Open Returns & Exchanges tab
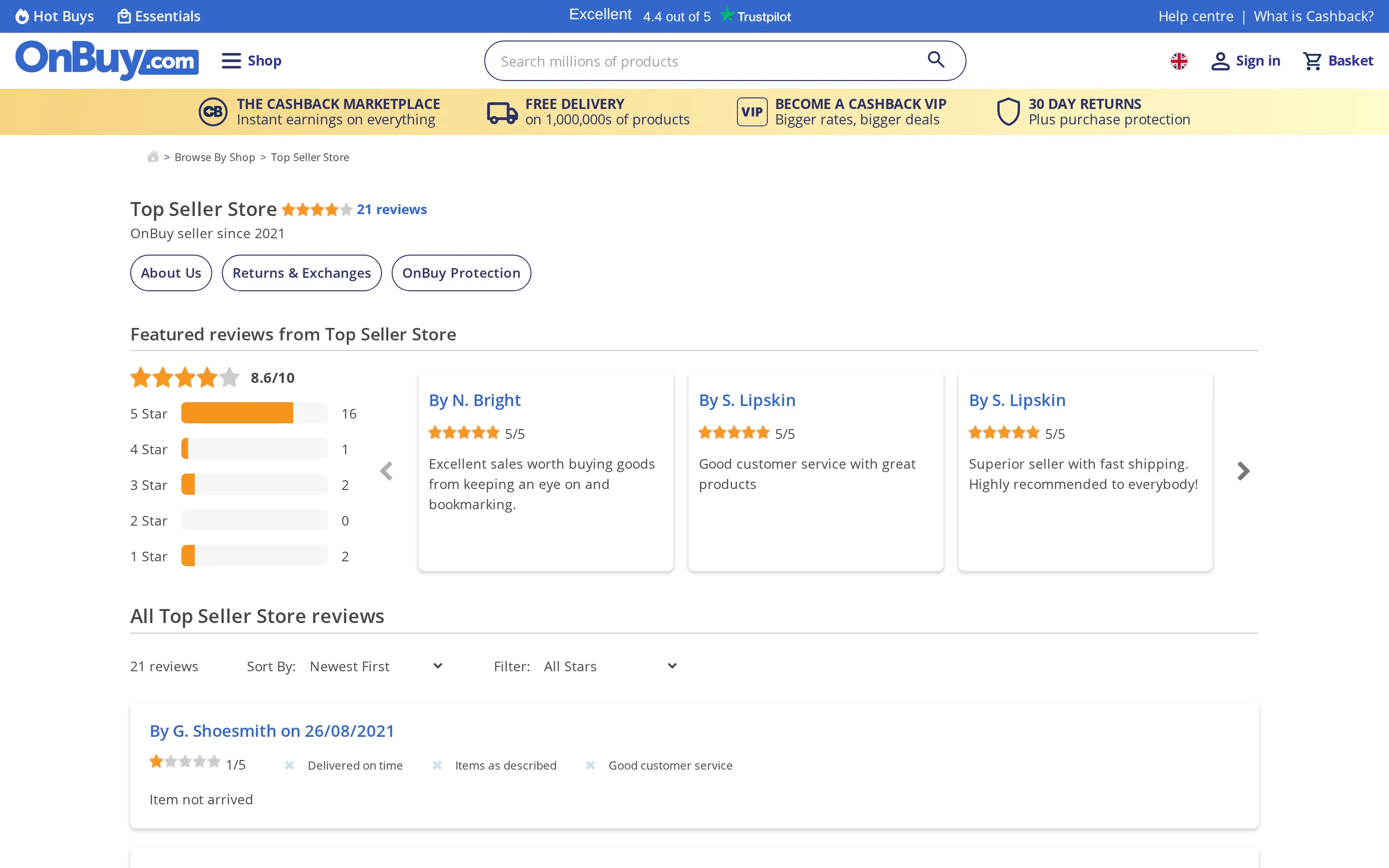Image resolution: width=1389 pixels, height=868 pixels. pos(301,272)
